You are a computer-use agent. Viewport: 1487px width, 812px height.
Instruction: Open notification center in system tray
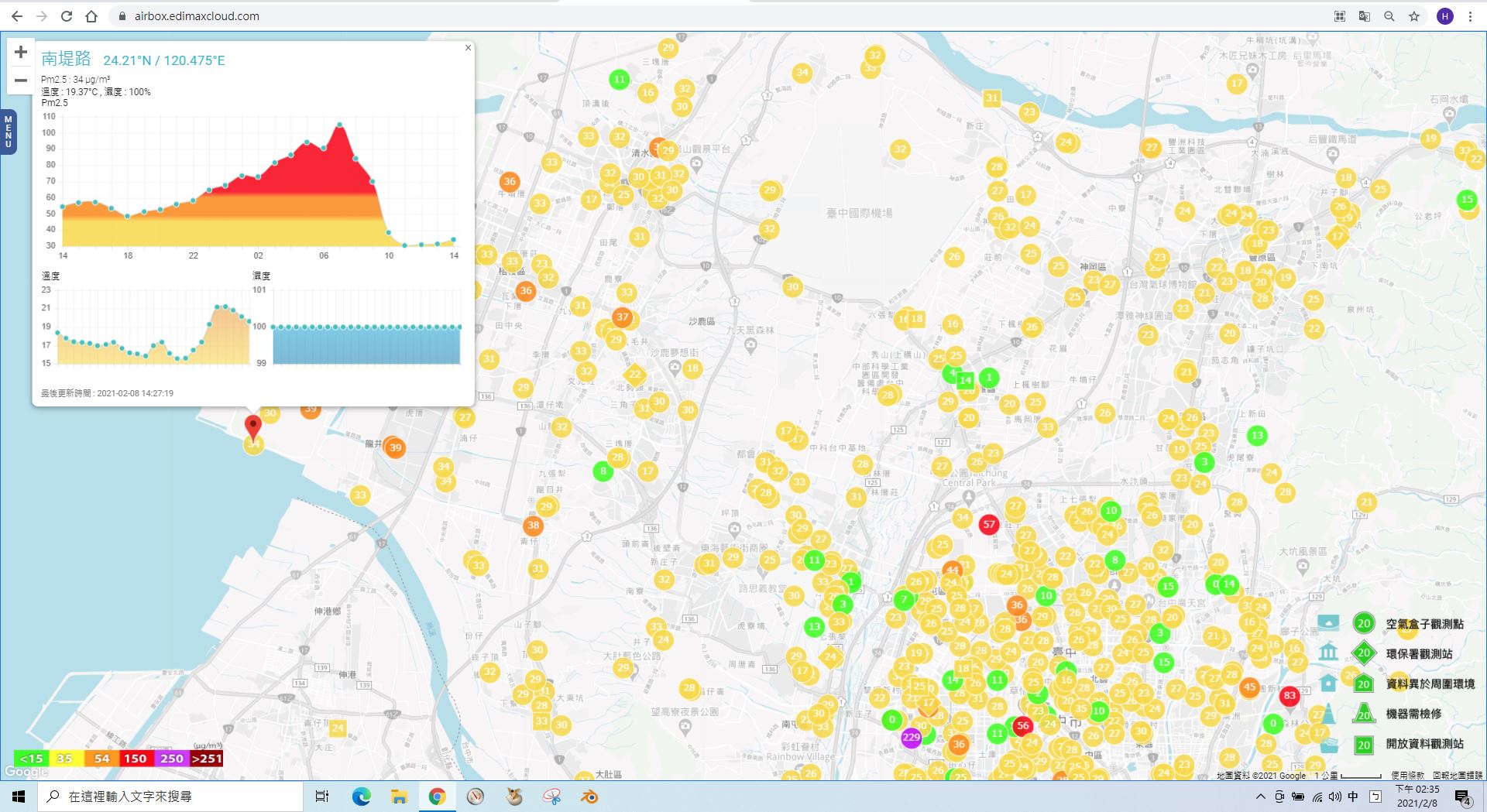(x=1463, y=797)
